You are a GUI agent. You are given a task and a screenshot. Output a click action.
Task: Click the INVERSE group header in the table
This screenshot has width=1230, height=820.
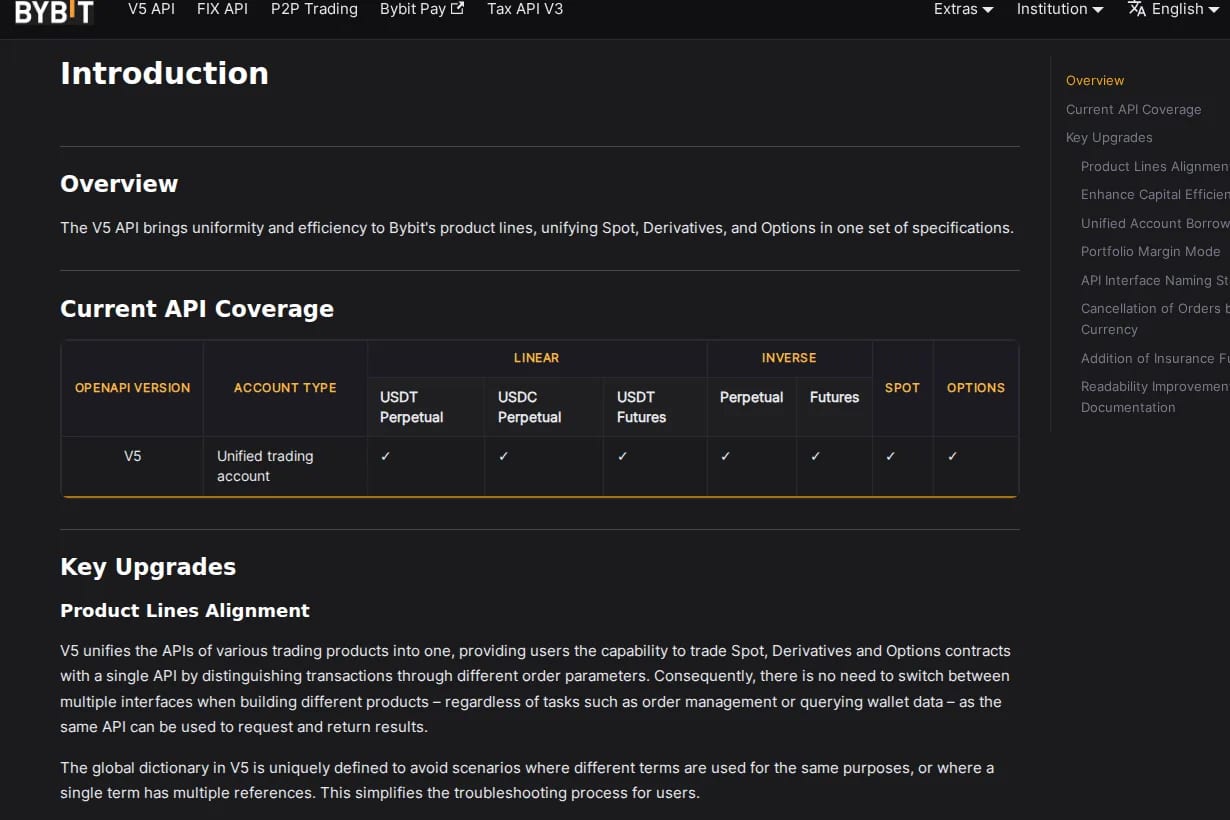789,358
